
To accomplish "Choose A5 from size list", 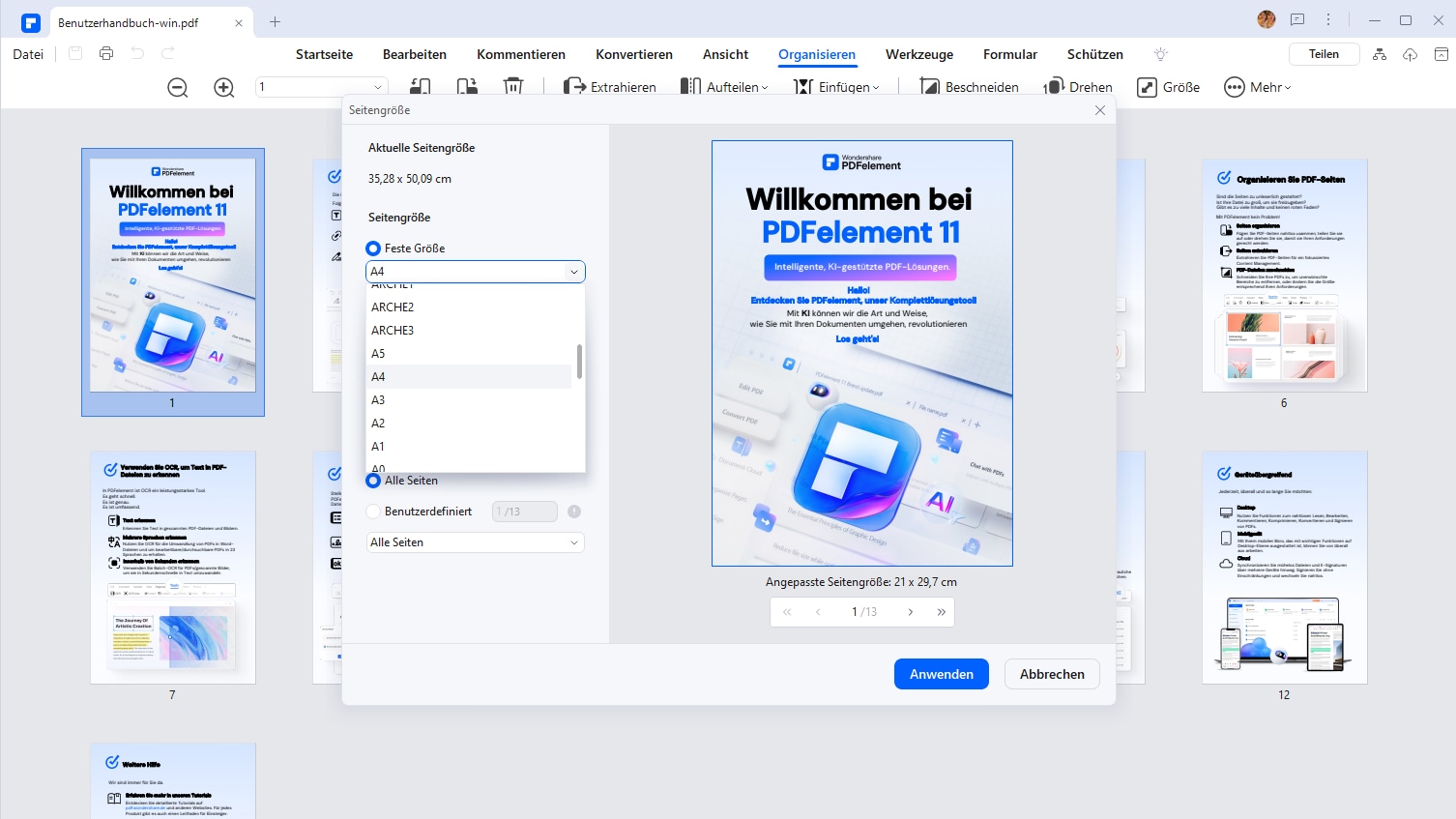I will (470, 354).
